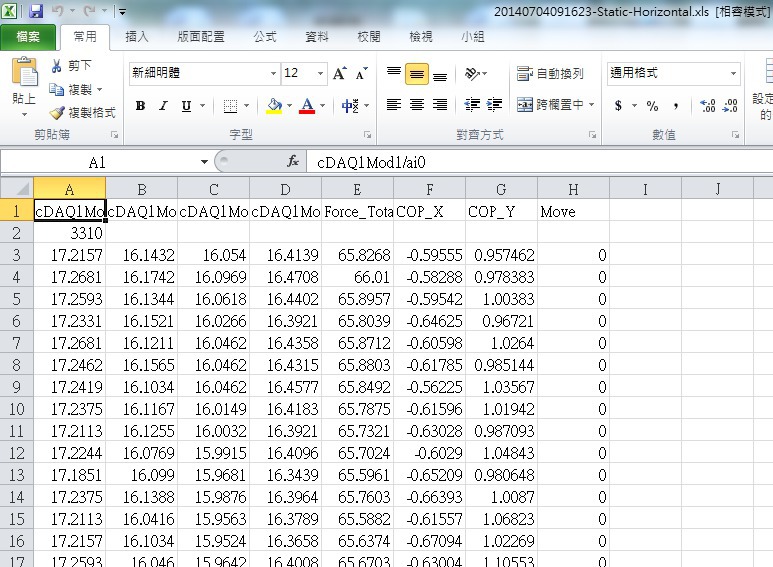
Task: Click the percent style icon
Action: tap(652, 105)
